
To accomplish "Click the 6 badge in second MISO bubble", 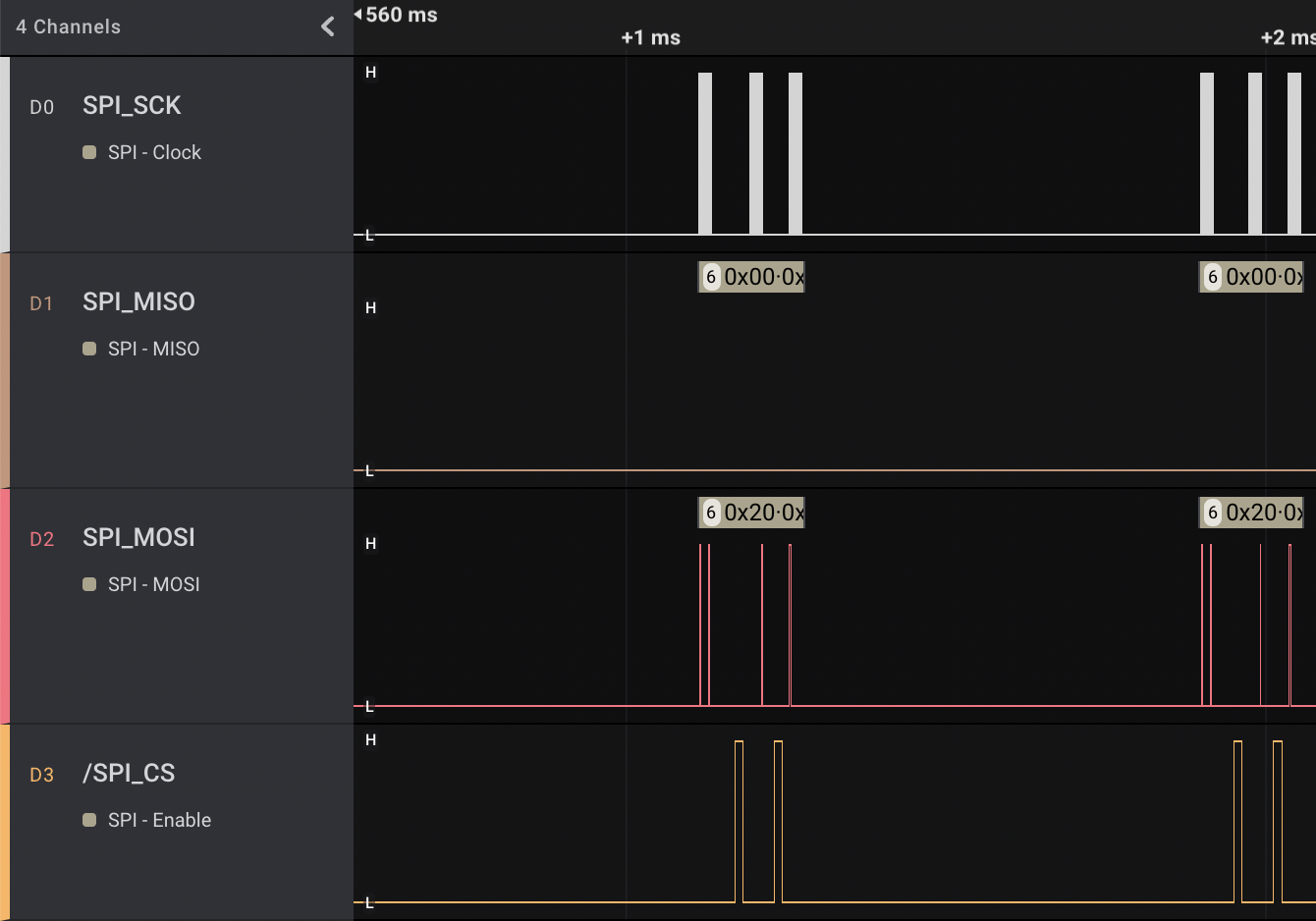I will tap(1213, 277).
